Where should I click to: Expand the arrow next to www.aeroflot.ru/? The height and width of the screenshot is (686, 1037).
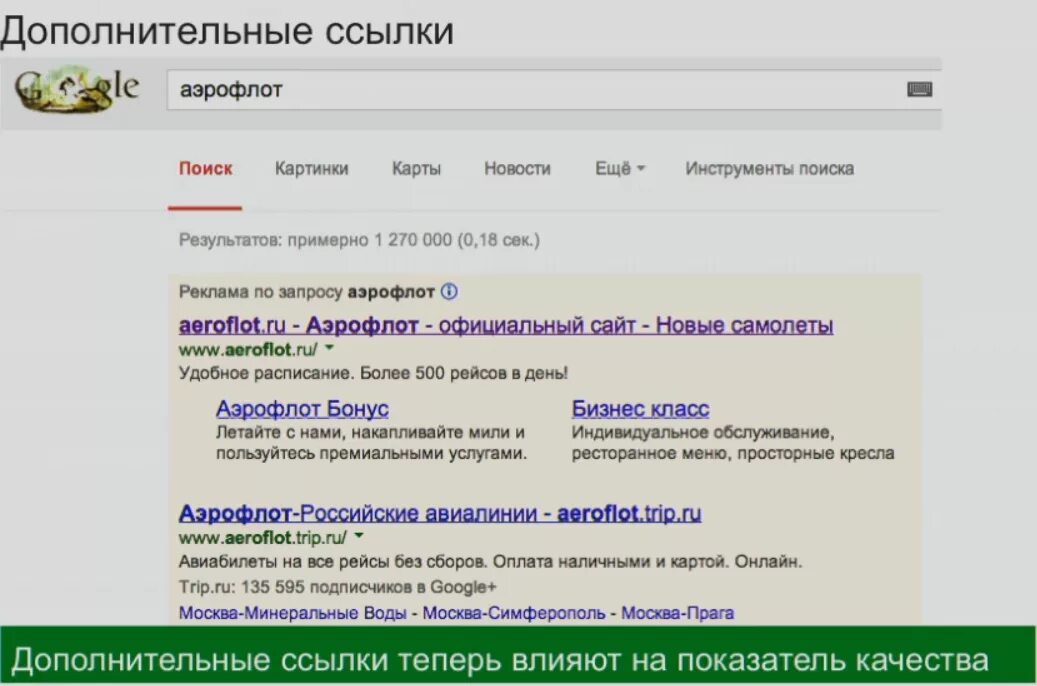329,347
